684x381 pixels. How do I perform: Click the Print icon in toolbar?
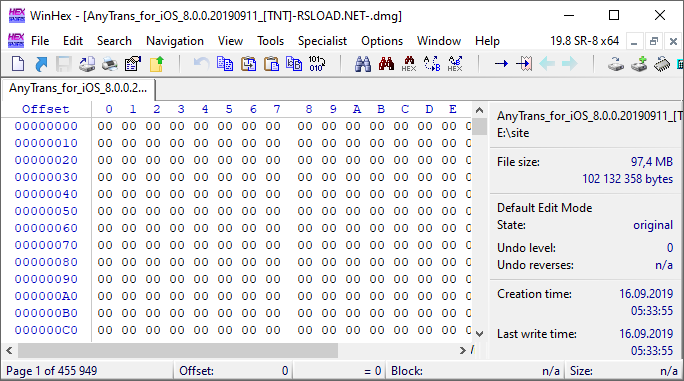(110, 64)
